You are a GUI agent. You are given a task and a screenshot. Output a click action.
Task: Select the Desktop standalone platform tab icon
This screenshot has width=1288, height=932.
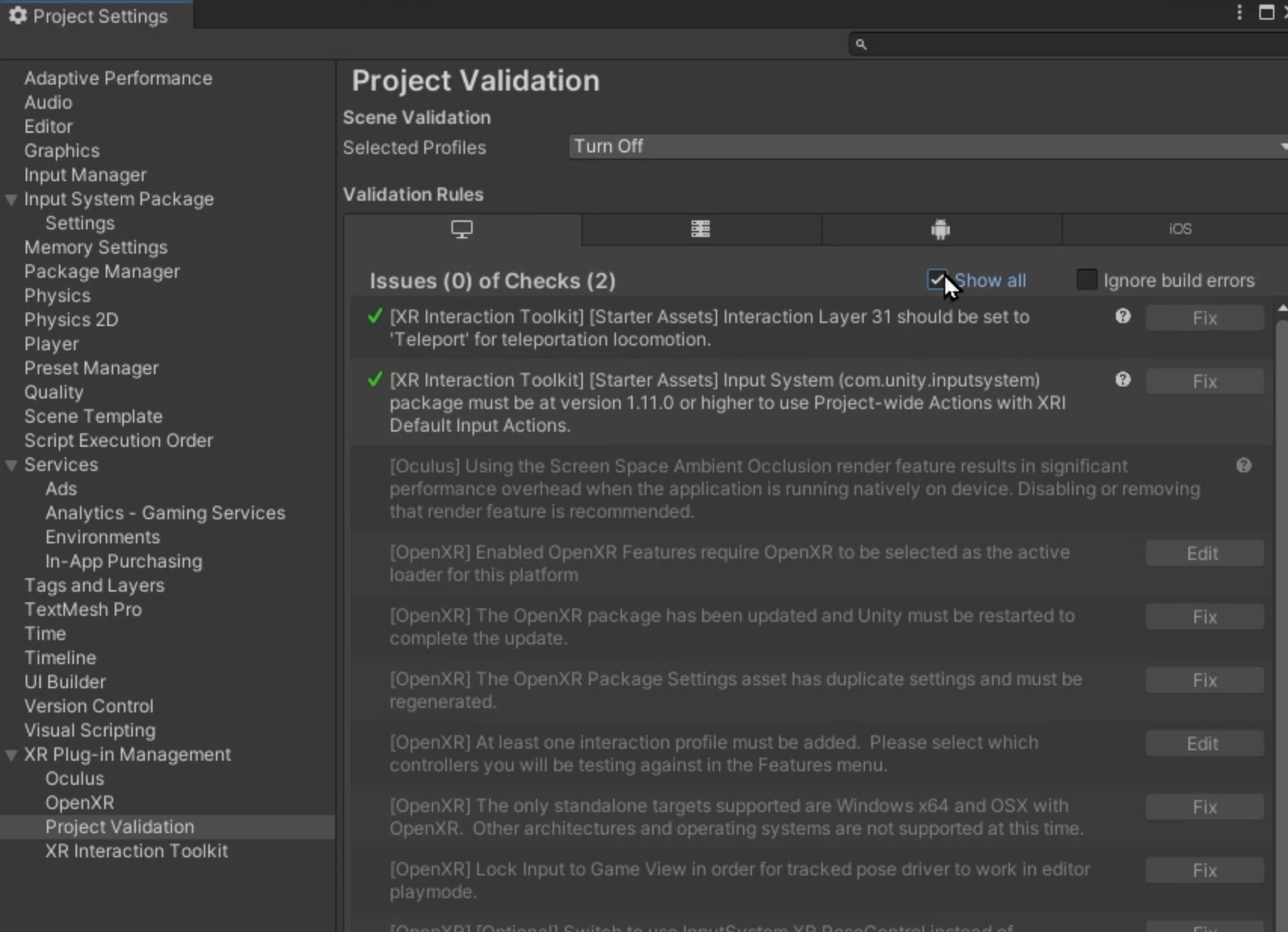[x=462, y=229]
